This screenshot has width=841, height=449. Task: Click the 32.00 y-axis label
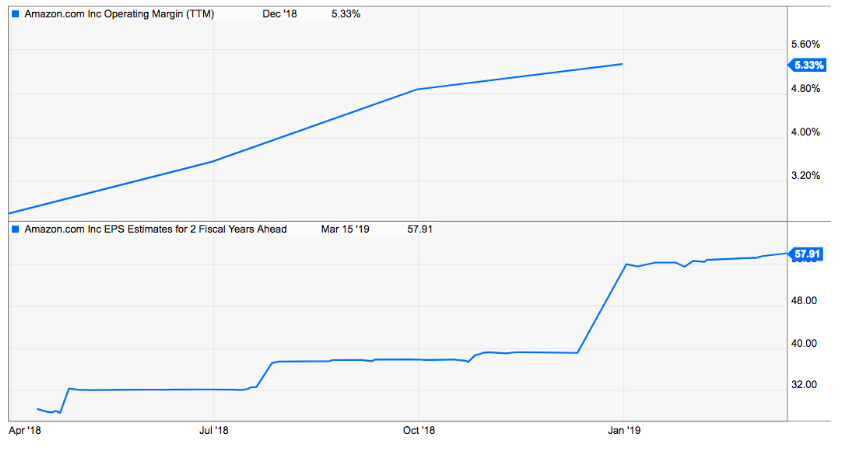[804, 385]
